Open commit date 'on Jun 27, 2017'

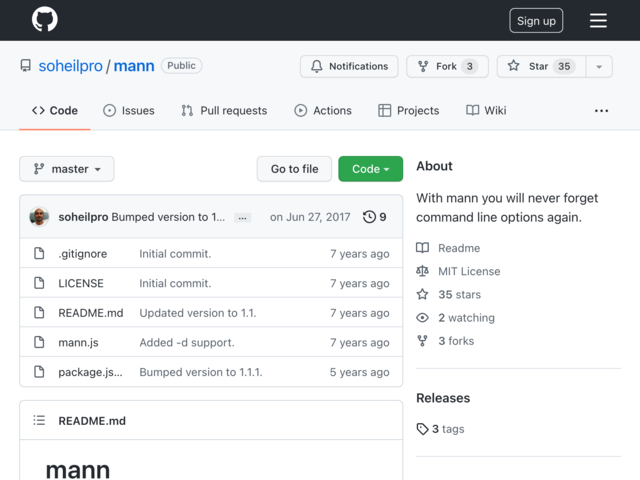tap(310, 217)
